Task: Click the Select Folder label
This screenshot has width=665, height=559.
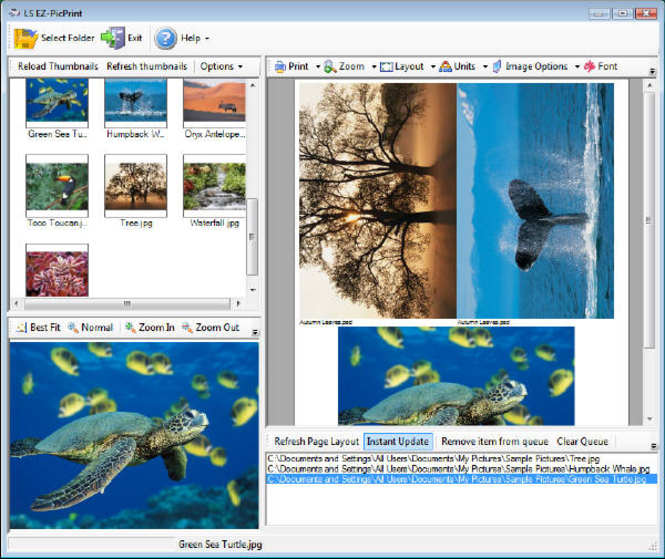Action: 67,38
